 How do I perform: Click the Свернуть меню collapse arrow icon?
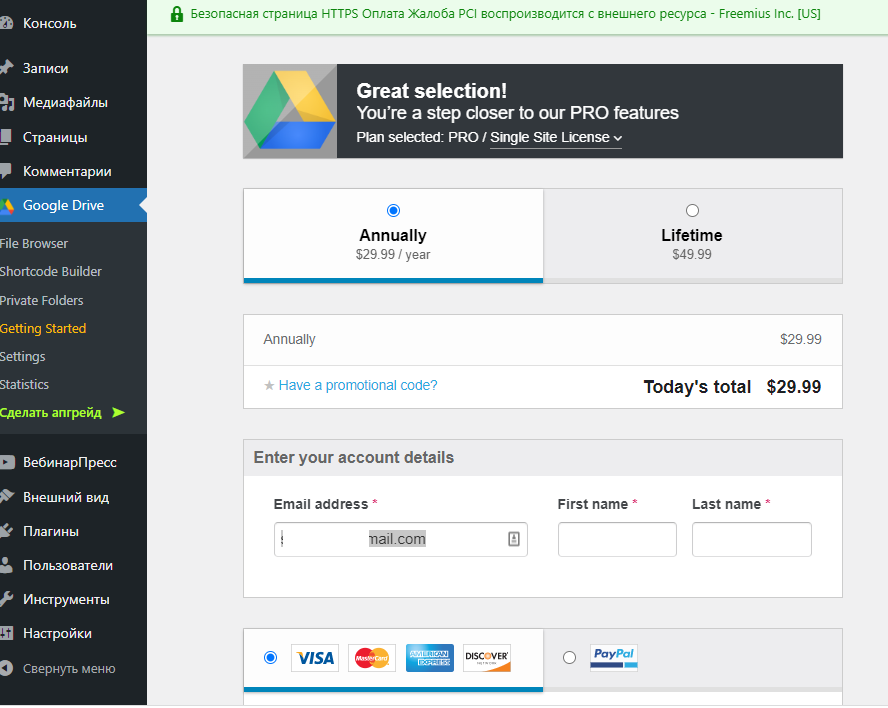click(6, 668)
